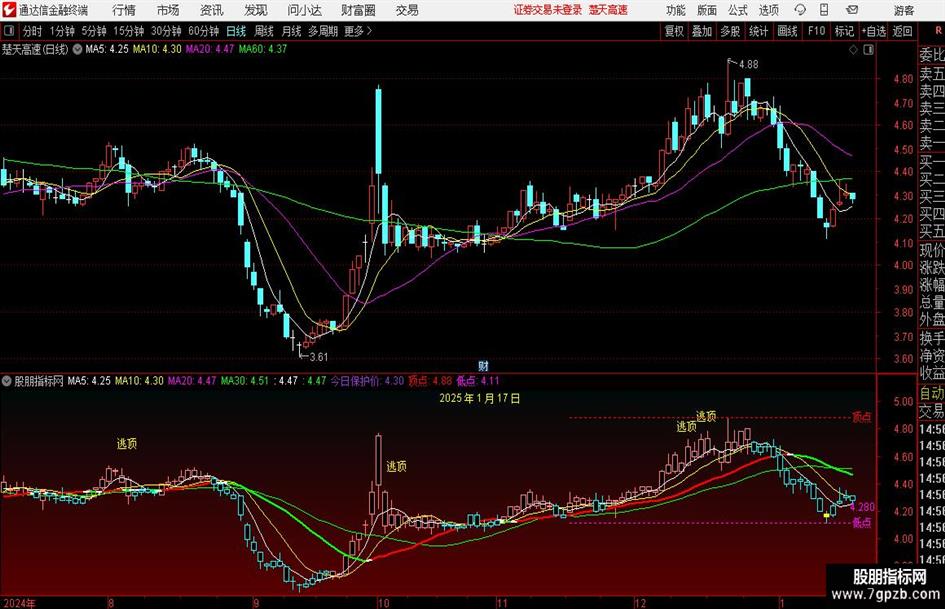Click the MA30: 4.51 label in sub-chart
The height and width of the screenshot is (609, 945).
pyautogui.click(x=245, y=381)
